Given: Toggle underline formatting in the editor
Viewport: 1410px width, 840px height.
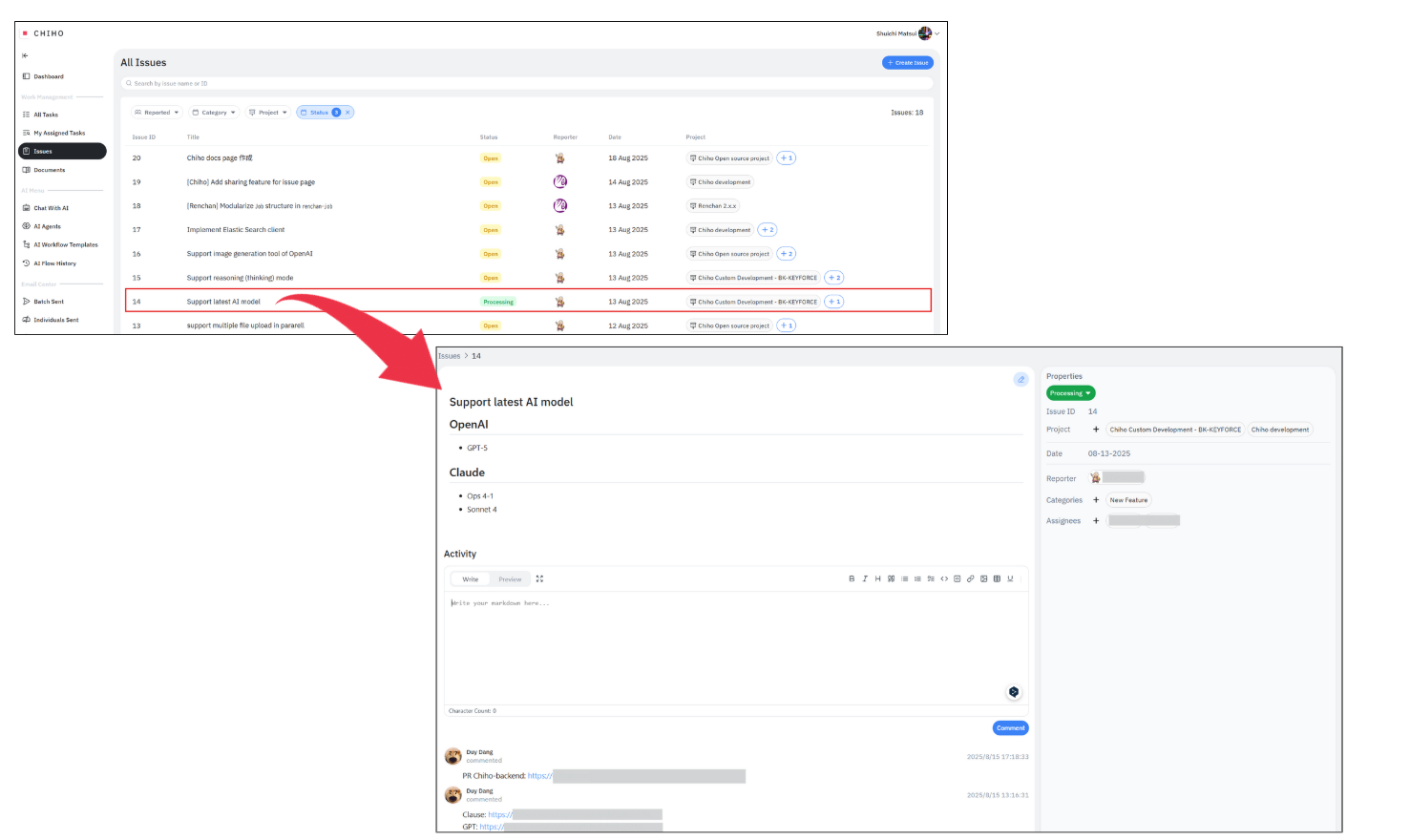Looking at the screenshot, I should point(1010,578).
